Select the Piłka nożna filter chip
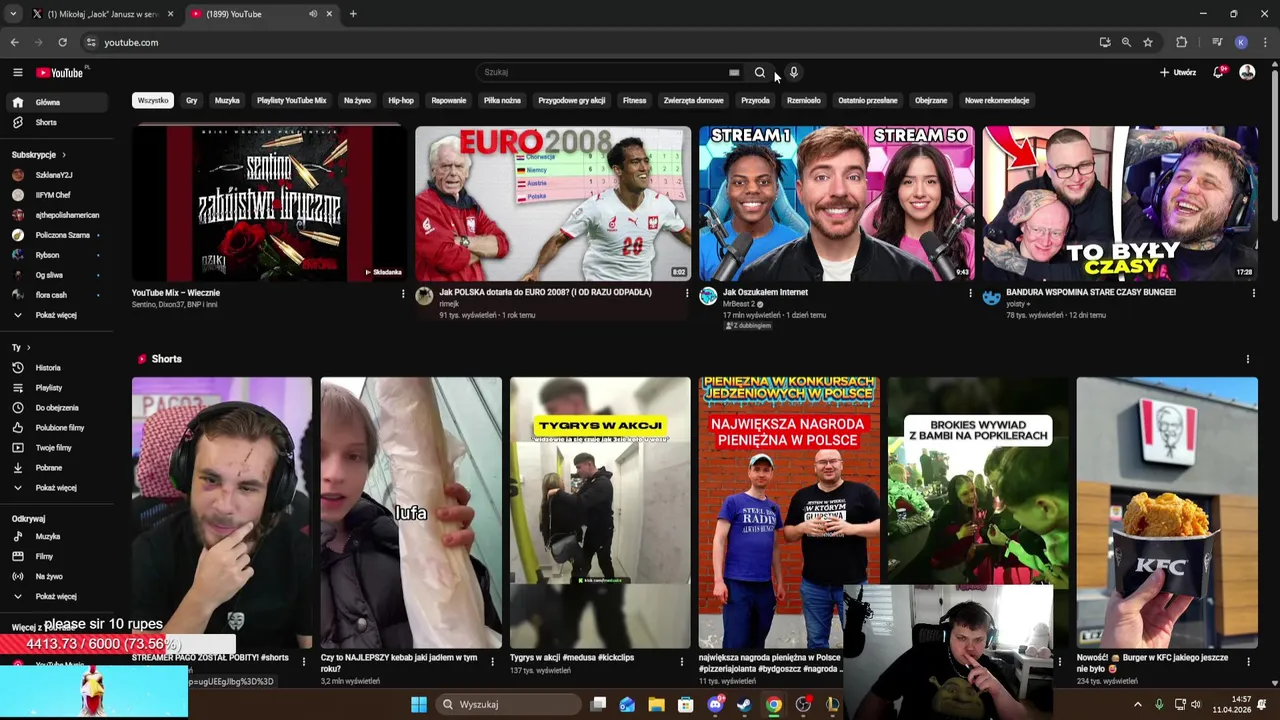 (x=502, y=100)
